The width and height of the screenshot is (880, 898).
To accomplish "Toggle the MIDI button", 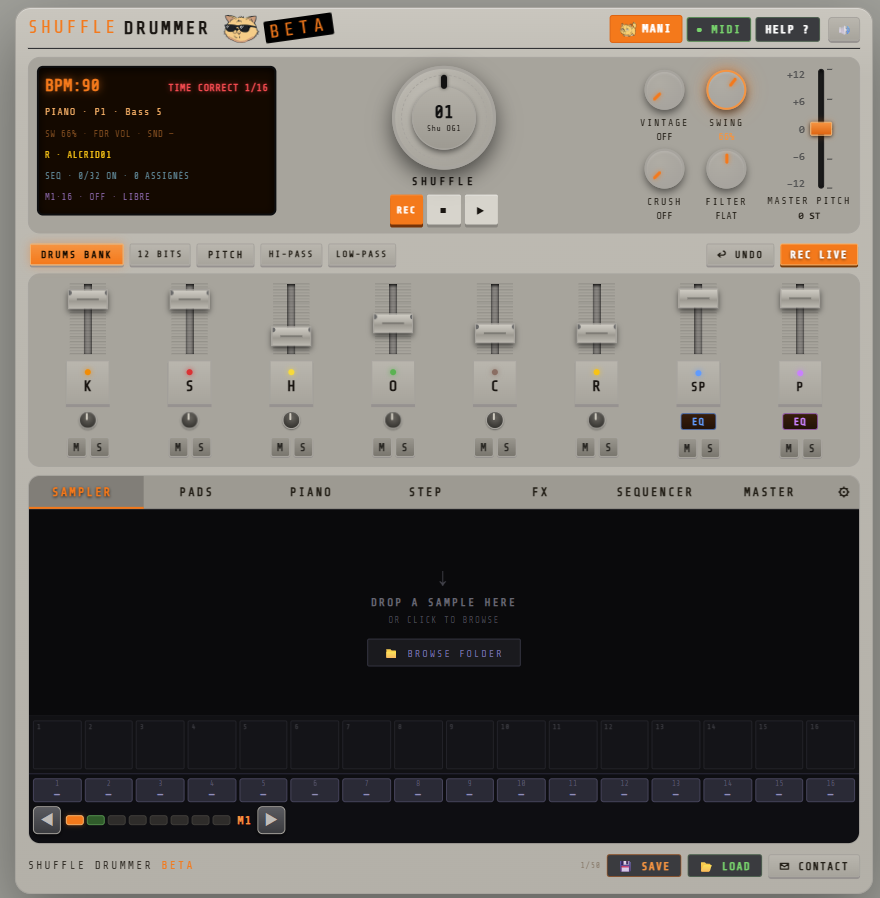I will [x=719, y=29].
